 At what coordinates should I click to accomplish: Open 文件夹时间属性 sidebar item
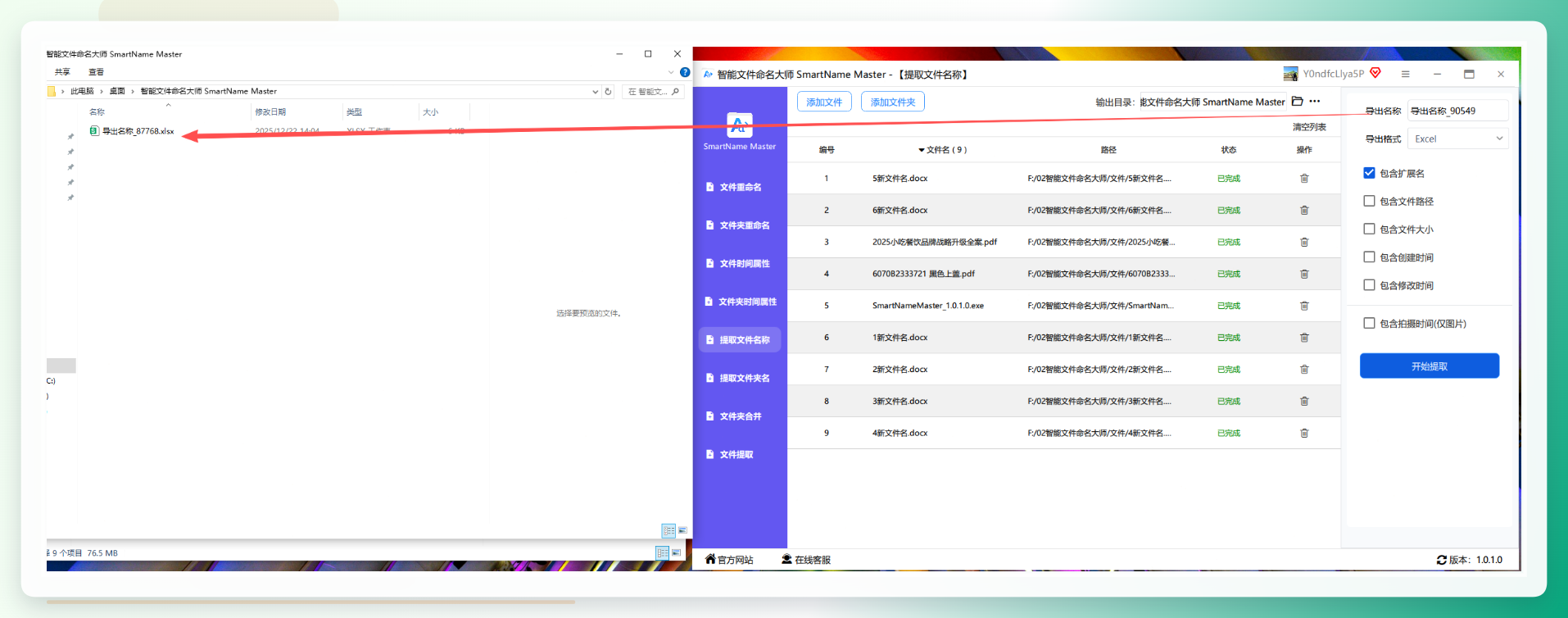(740, 302)
